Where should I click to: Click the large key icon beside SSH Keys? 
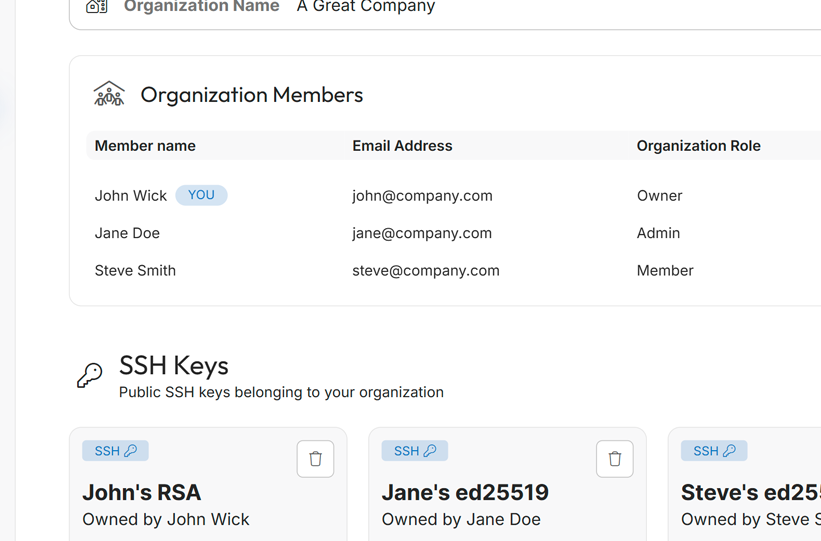[x=90, y=375]
